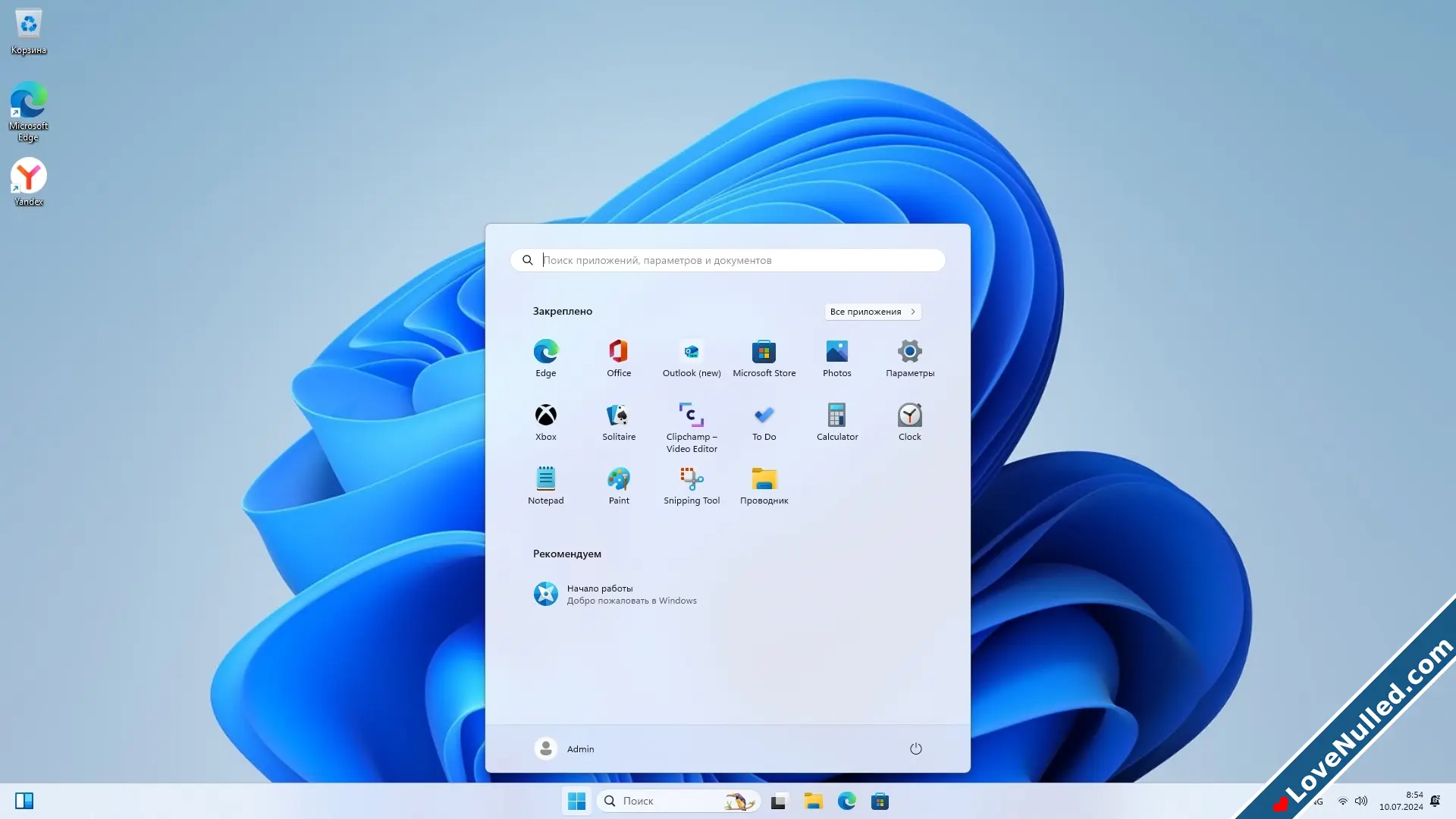Launch the Xbox app

tap(546, 422)
